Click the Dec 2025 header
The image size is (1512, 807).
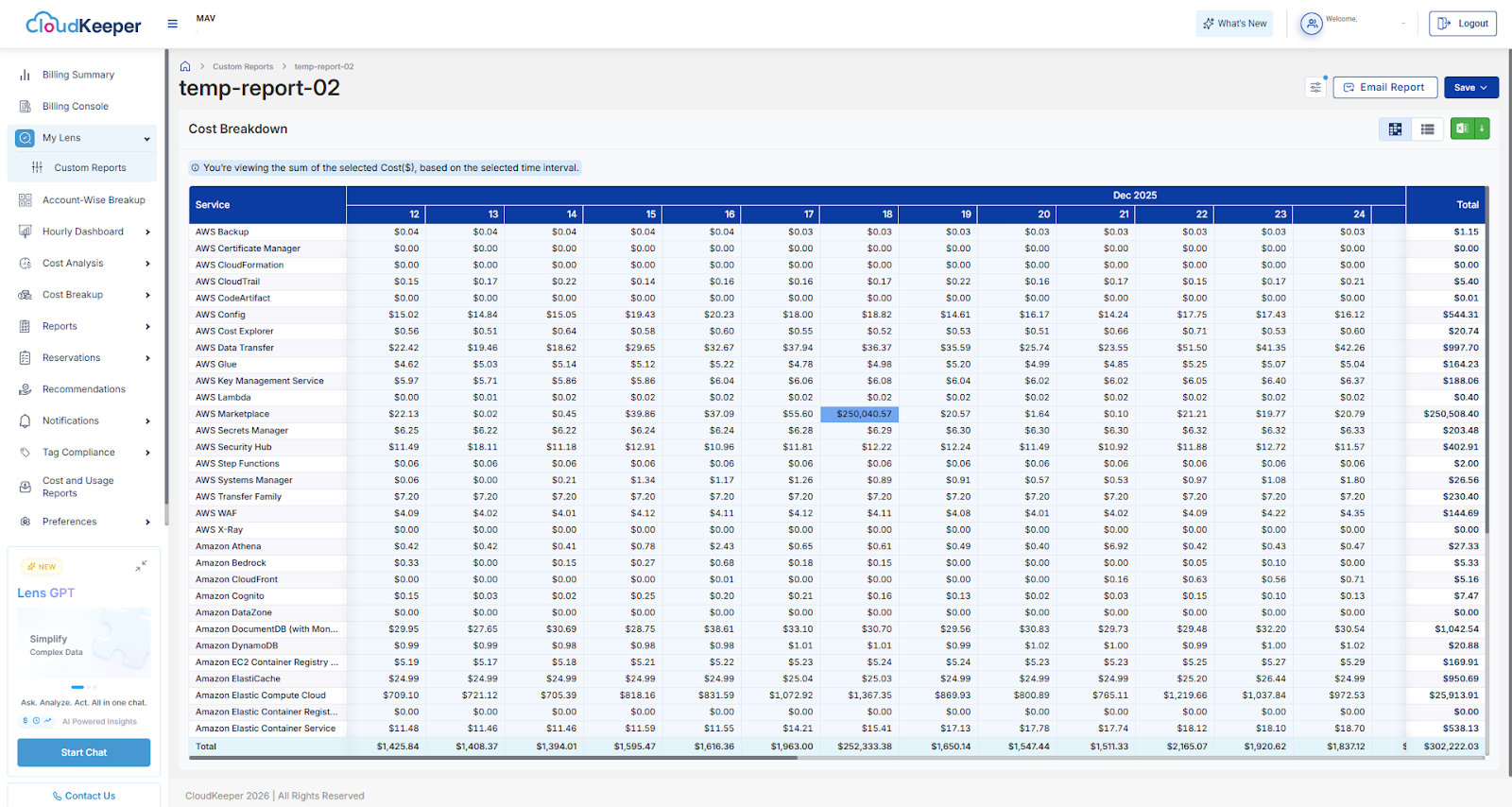(1135, 196)
